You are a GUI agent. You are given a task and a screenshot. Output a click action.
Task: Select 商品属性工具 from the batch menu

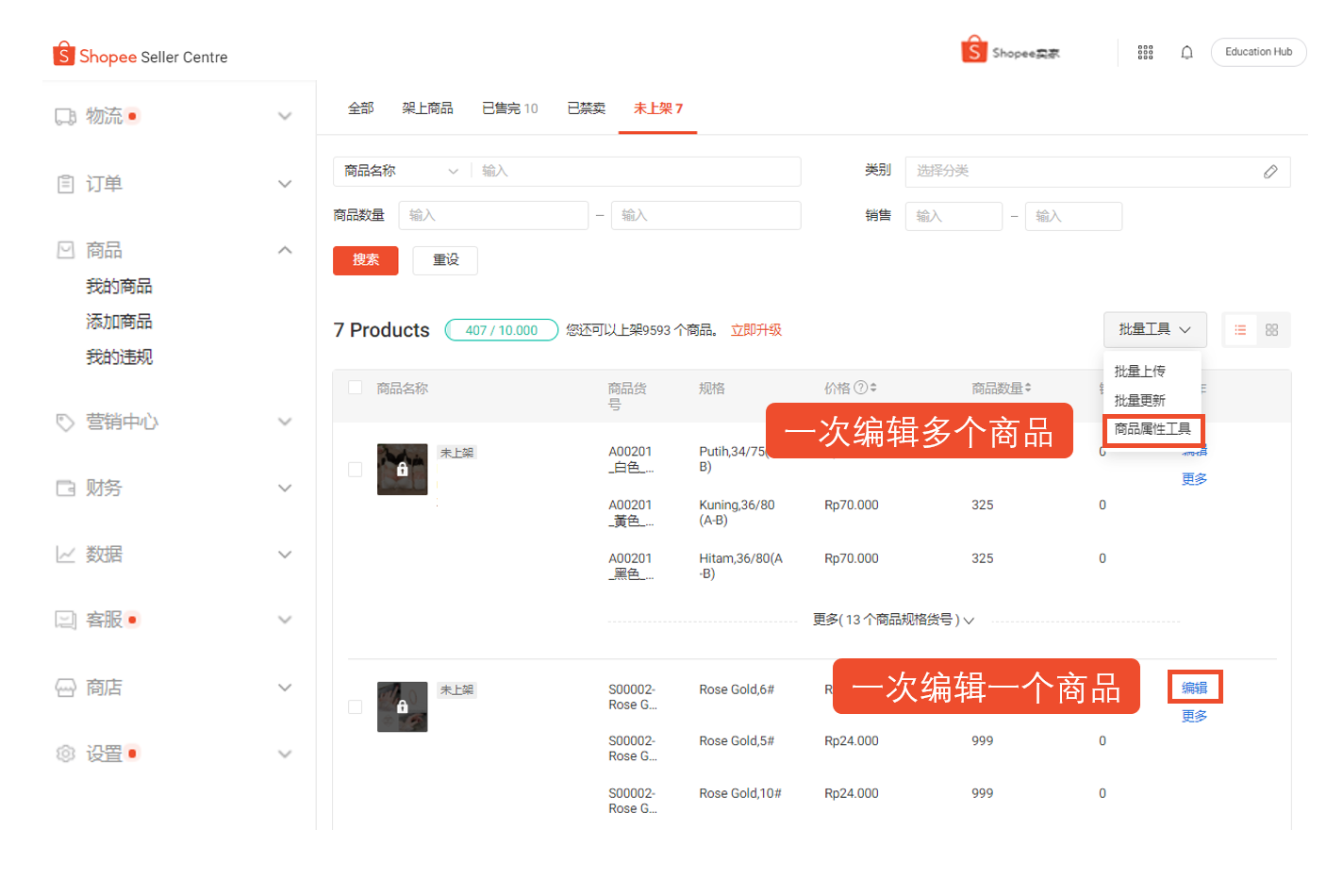pos(1152,429)
